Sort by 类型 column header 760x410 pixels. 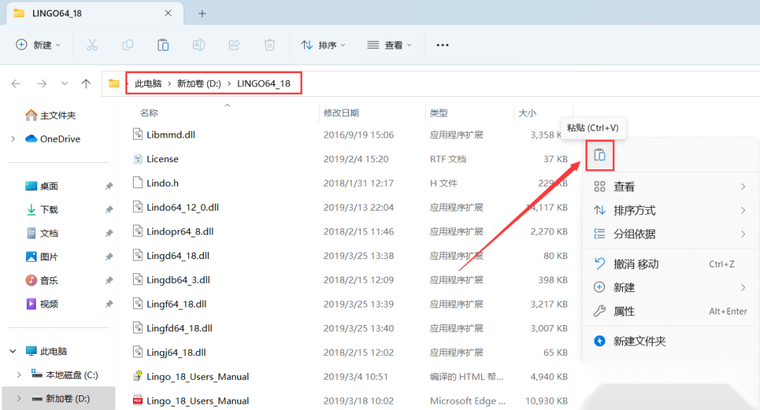point(439,113)
